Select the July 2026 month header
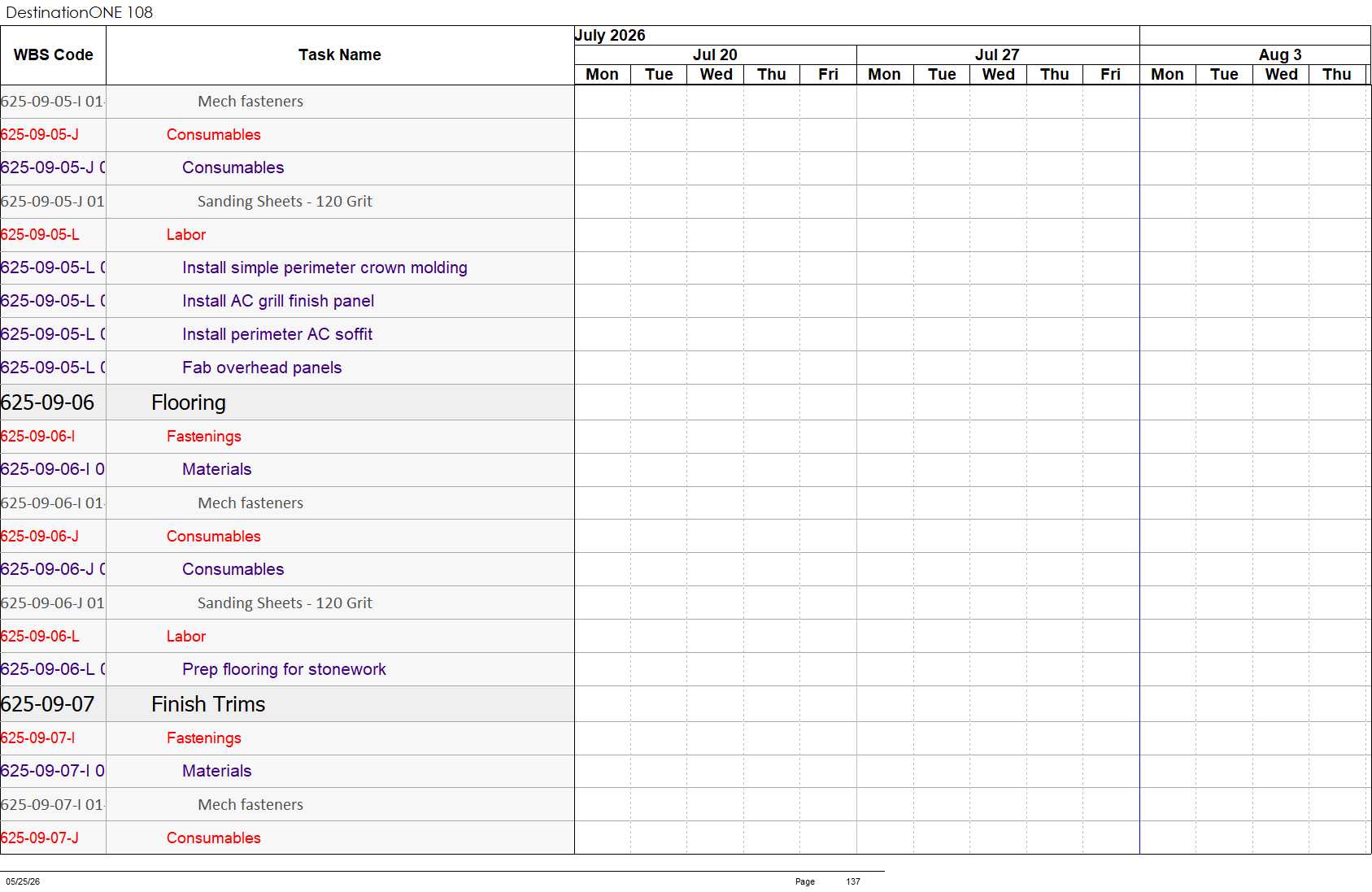The image size is (1372, 892). point(610,35)
